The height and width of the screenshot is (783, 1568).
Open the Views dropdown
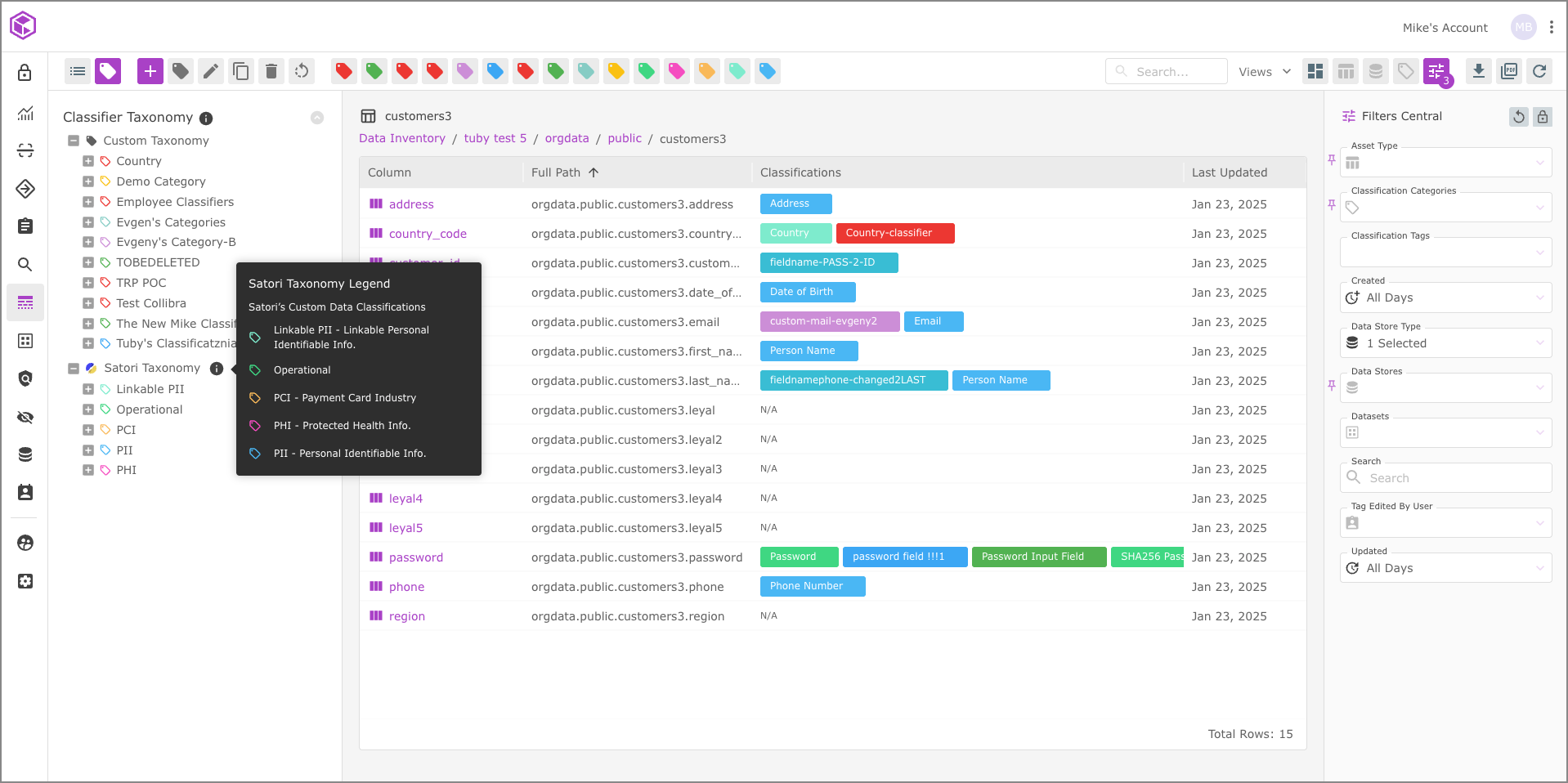click(1264, 72)
